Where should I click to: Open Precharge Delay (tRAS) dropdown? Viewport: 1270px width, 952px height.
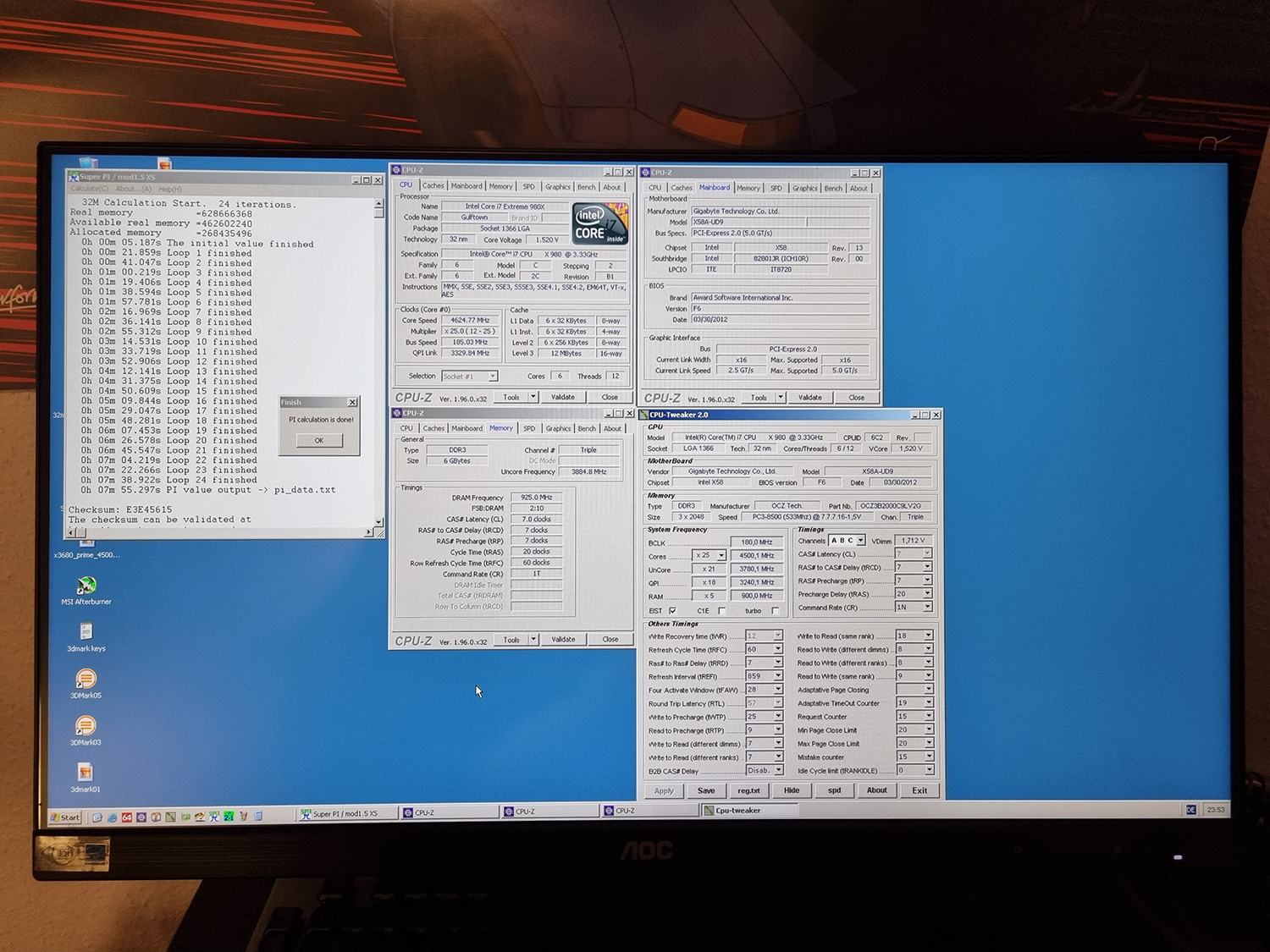pos(927,594)
